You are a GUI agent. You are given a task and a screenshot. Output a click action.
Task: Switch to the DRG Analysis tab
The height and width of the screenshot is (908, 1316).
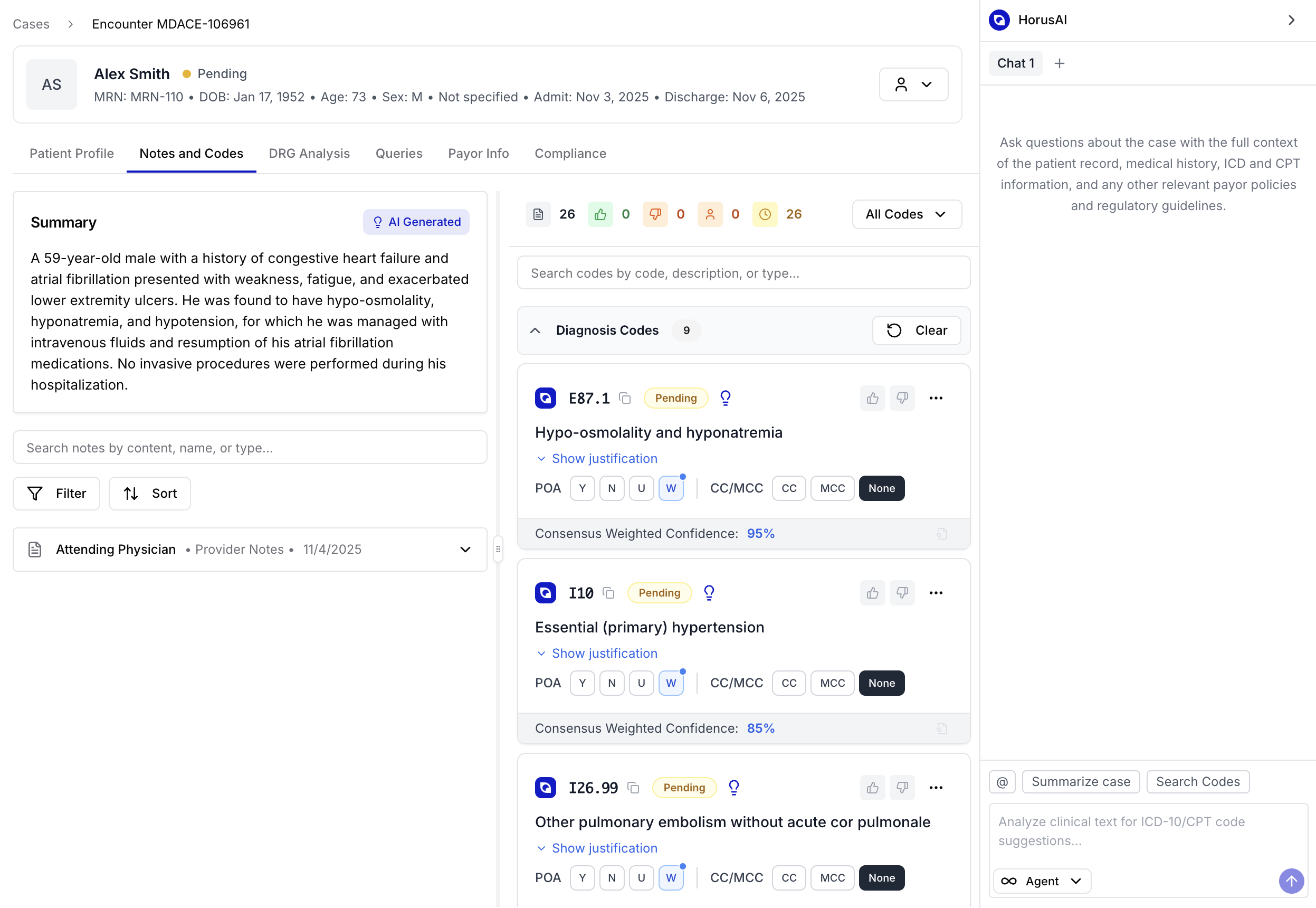point(309,154)
